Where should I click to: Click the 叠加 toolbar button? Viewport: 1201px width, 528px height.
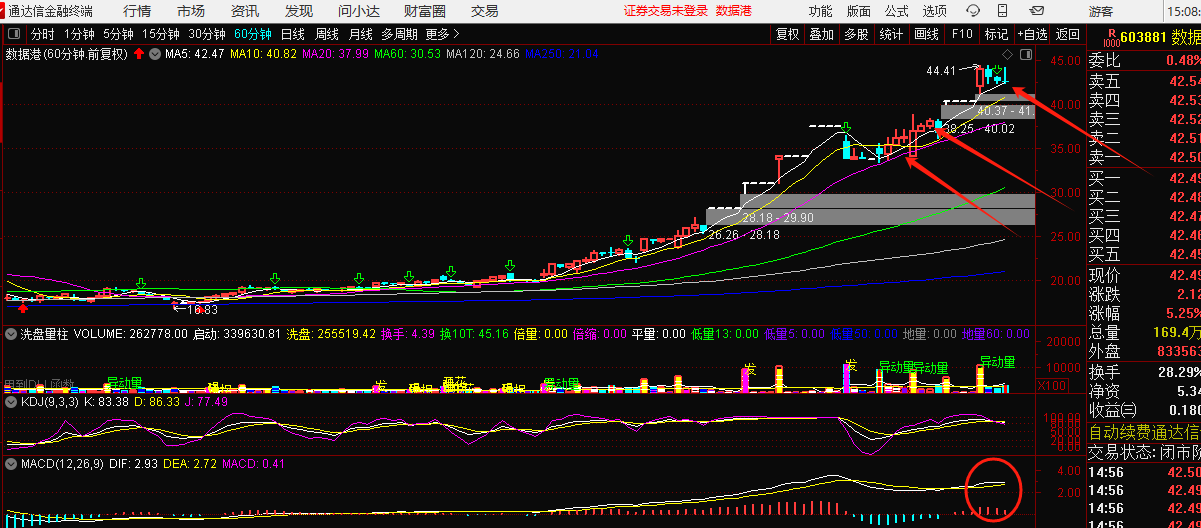(822, 34)
